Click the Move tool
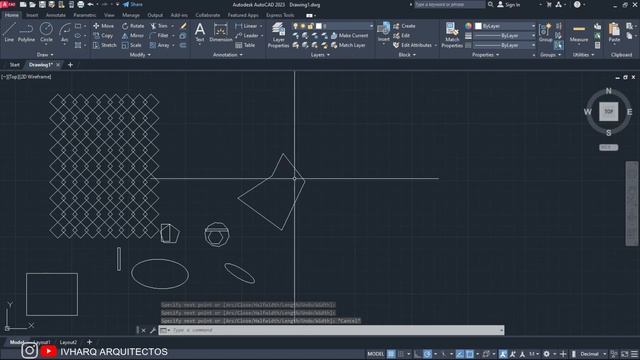Viewport: 640px width, 360px height. coord(104,26)
